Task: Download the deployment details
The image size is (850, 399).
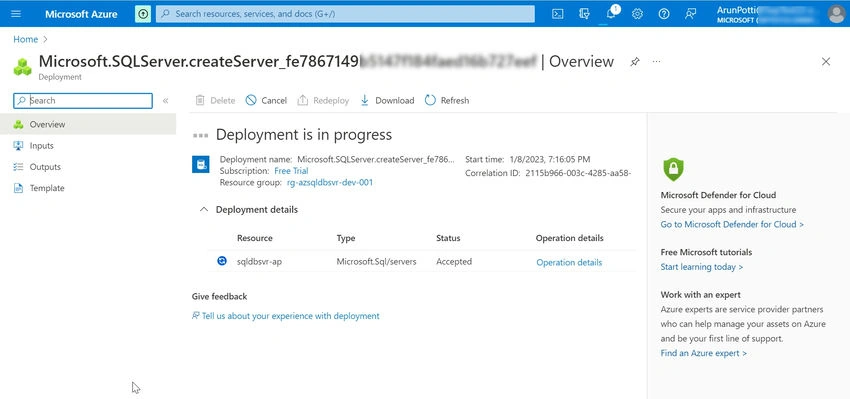Action: point(387,100)
